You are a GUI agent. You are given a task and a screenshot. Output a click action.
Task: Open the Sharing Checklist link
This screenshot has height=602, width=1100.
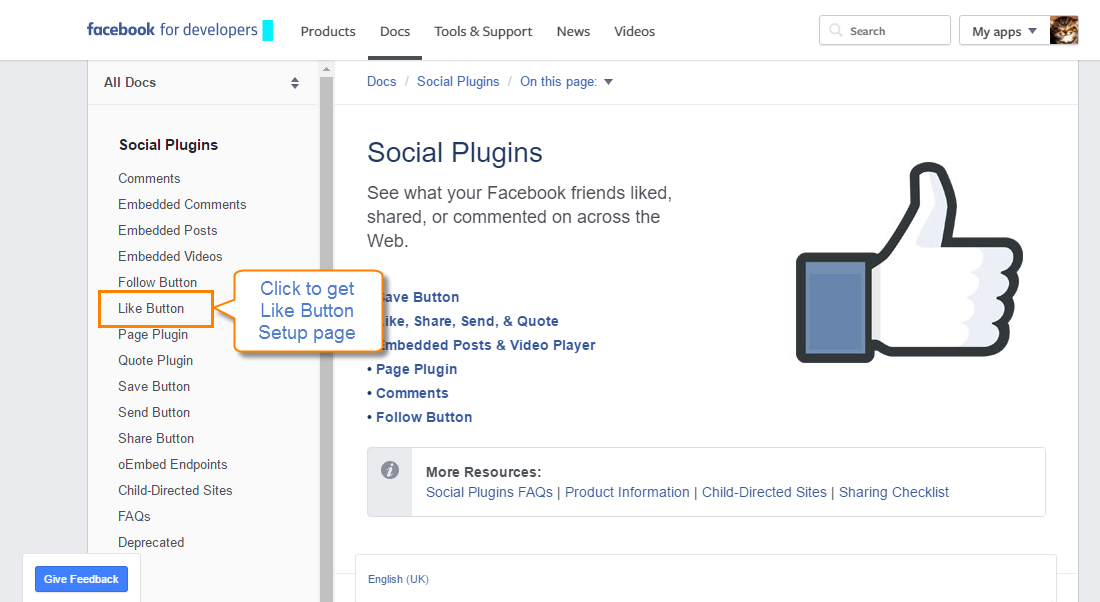[x=893, y=492]
